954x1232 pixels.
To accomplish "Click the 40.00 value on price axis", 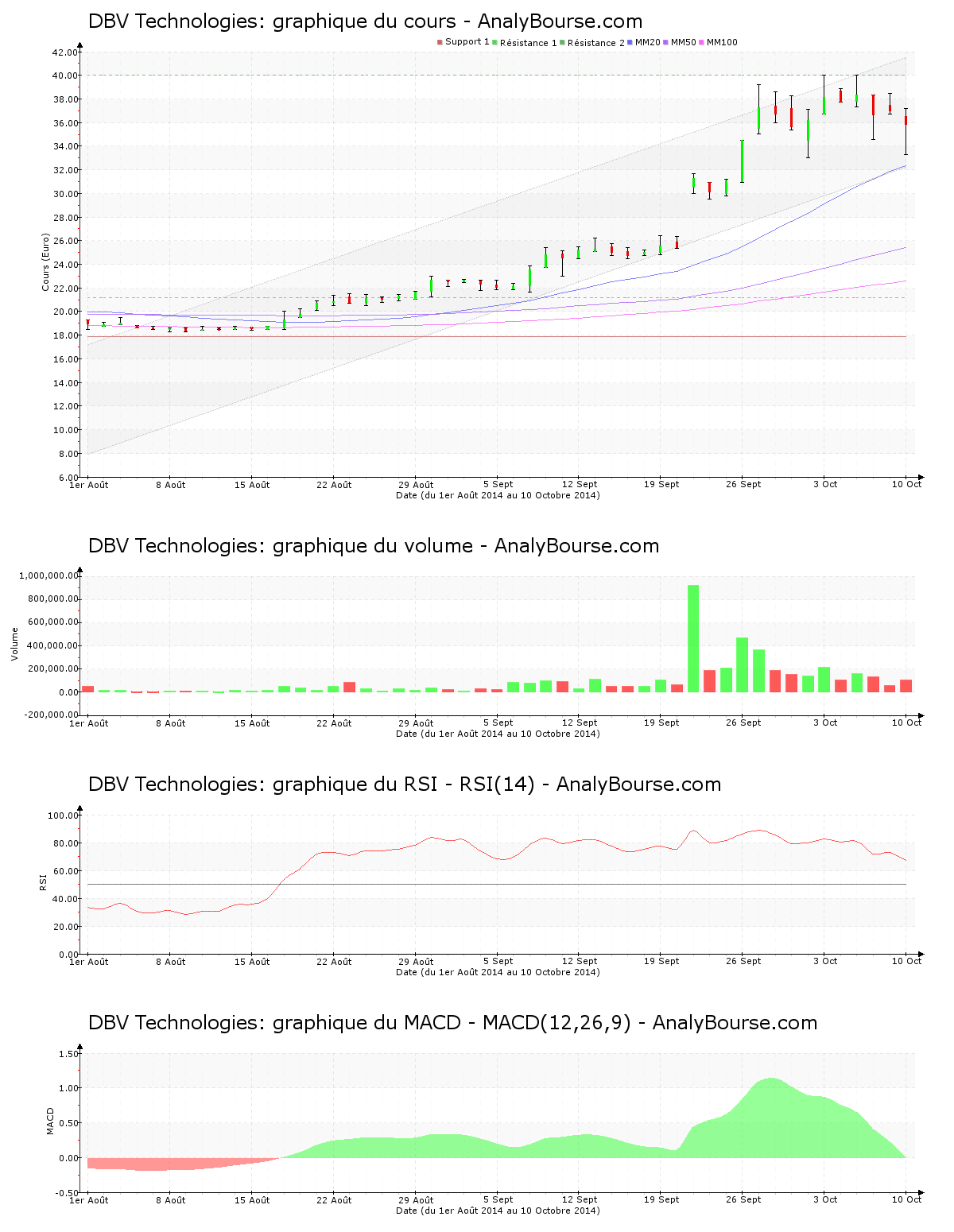I will tap(65, 76).
